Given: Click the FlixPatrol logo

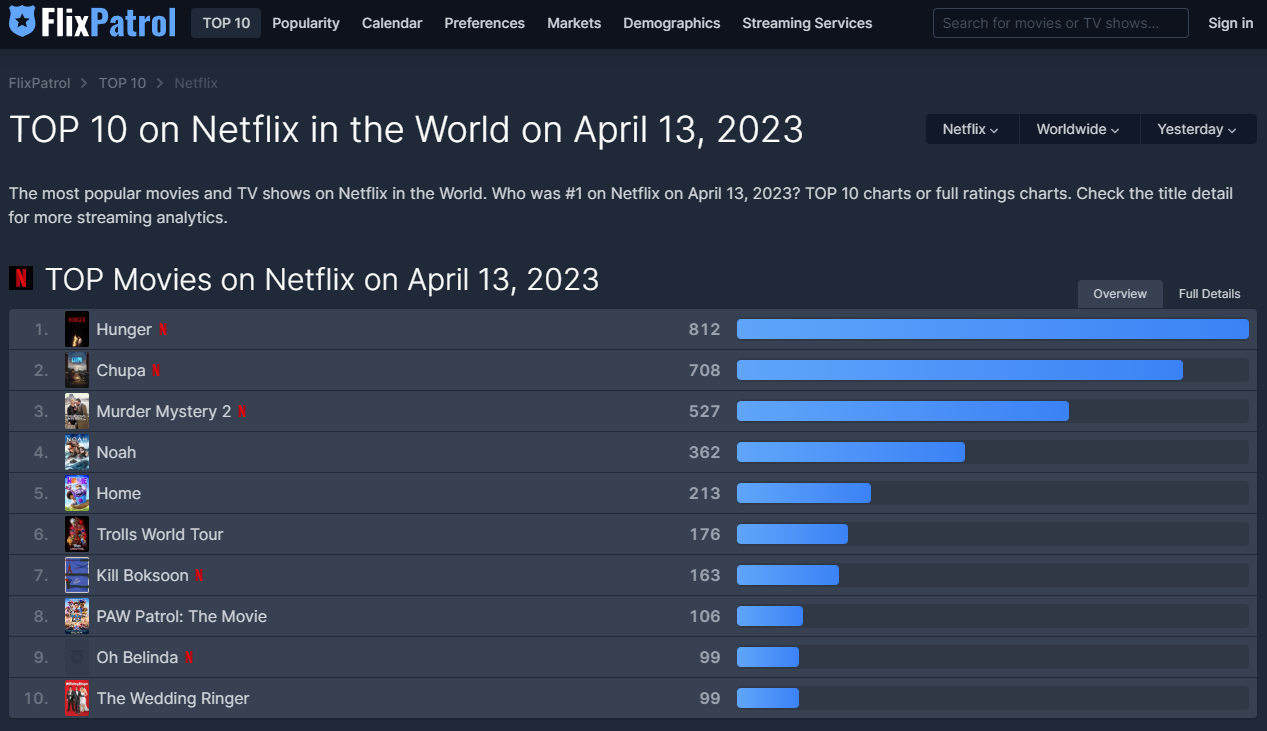Looking at the screenshot, I should click(x=93, y=22).
